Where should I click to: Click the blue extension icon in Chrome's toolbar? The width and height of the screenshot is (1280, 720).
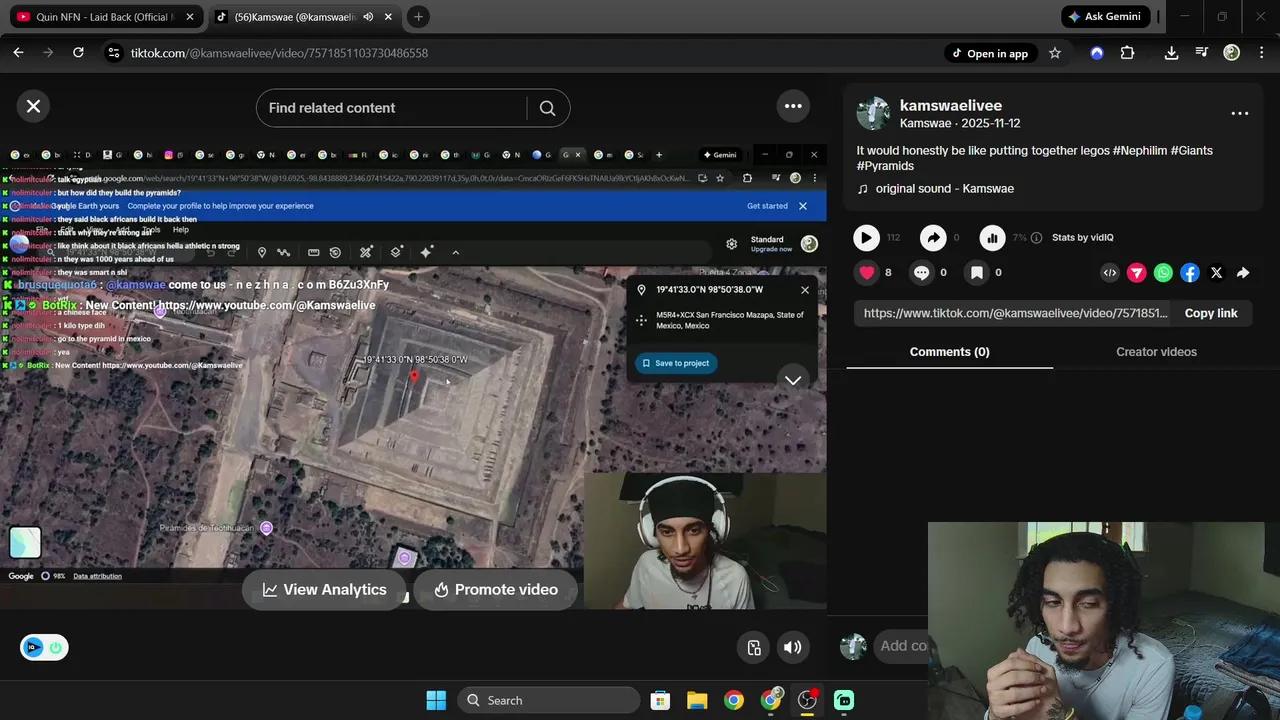(x=1097, y=53)
